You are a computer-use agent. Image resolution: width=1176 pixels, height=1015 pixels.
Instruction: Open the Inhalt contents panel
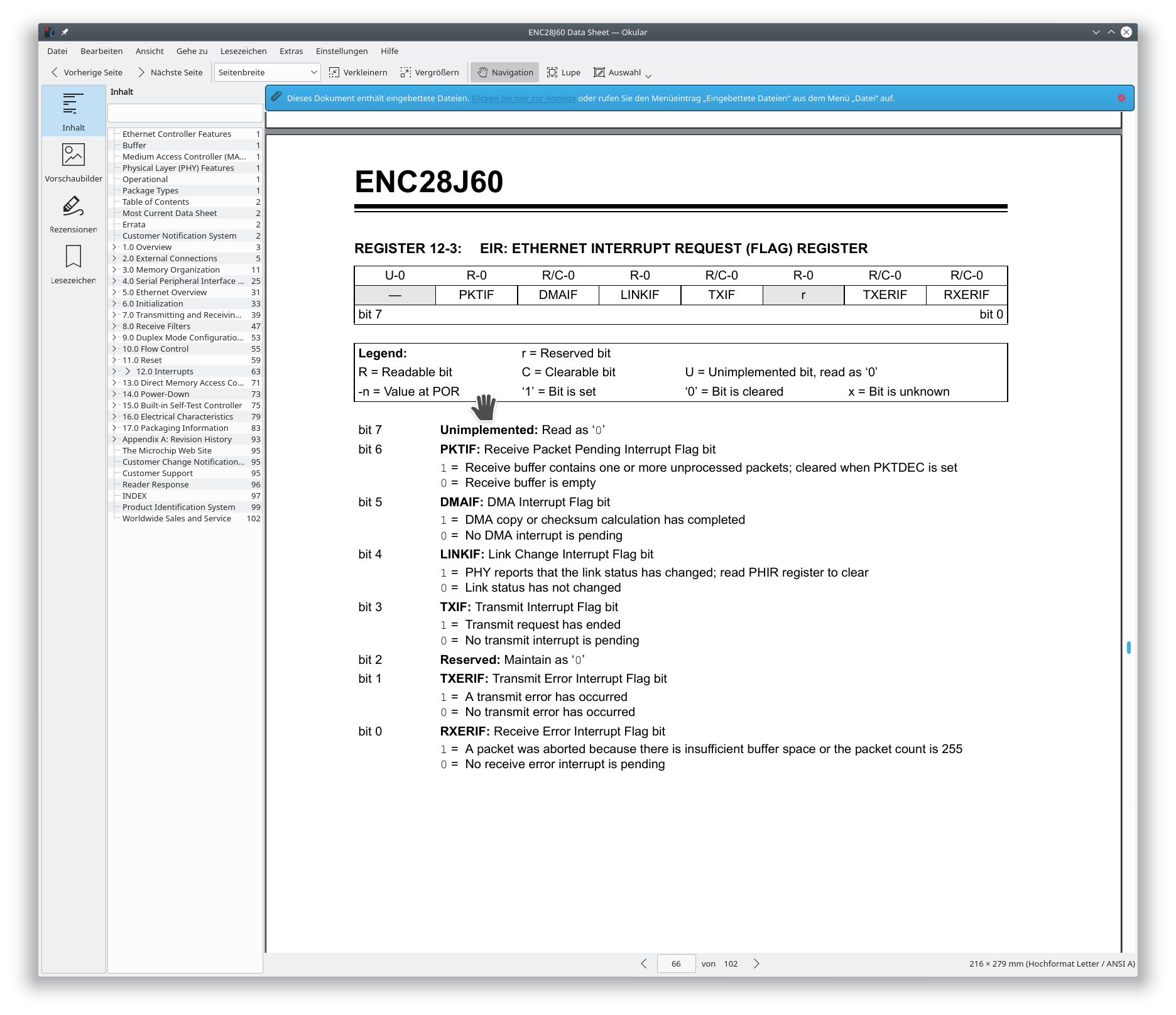click(x=73, y=111)
